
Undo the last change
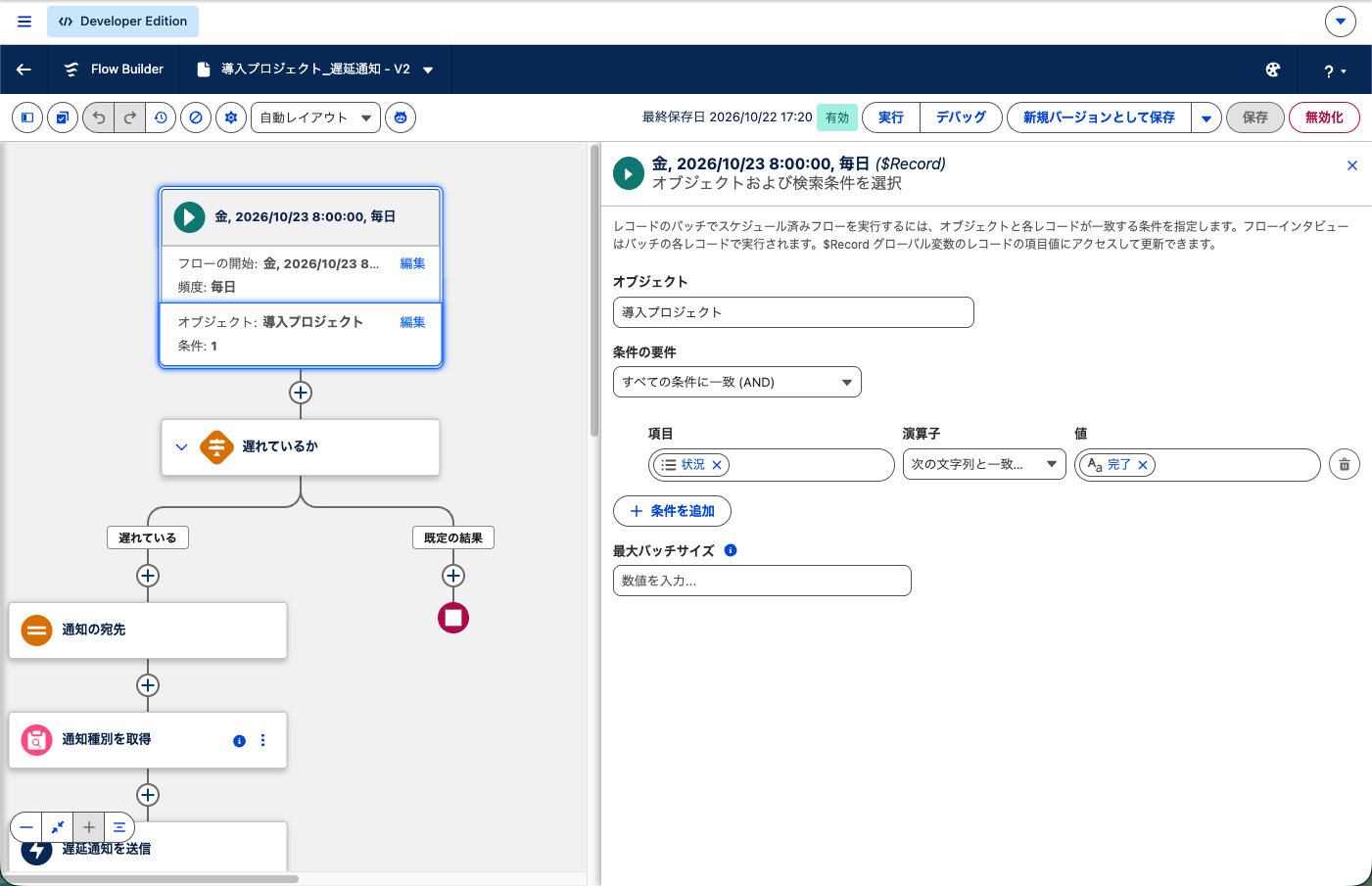pos(99,117)
